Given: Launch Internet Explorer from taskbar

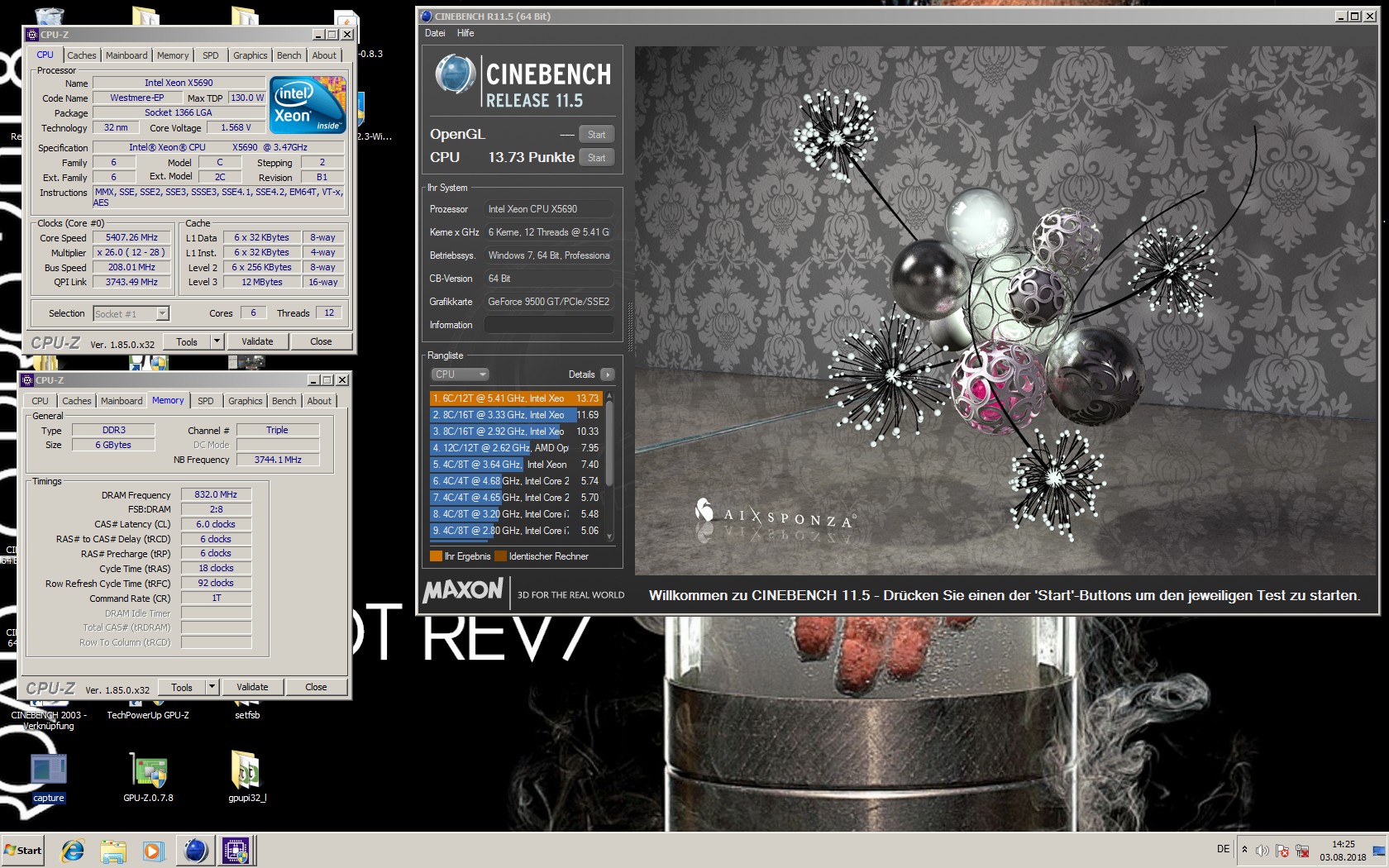Looking at the screenshot, I should click(73, 850).
